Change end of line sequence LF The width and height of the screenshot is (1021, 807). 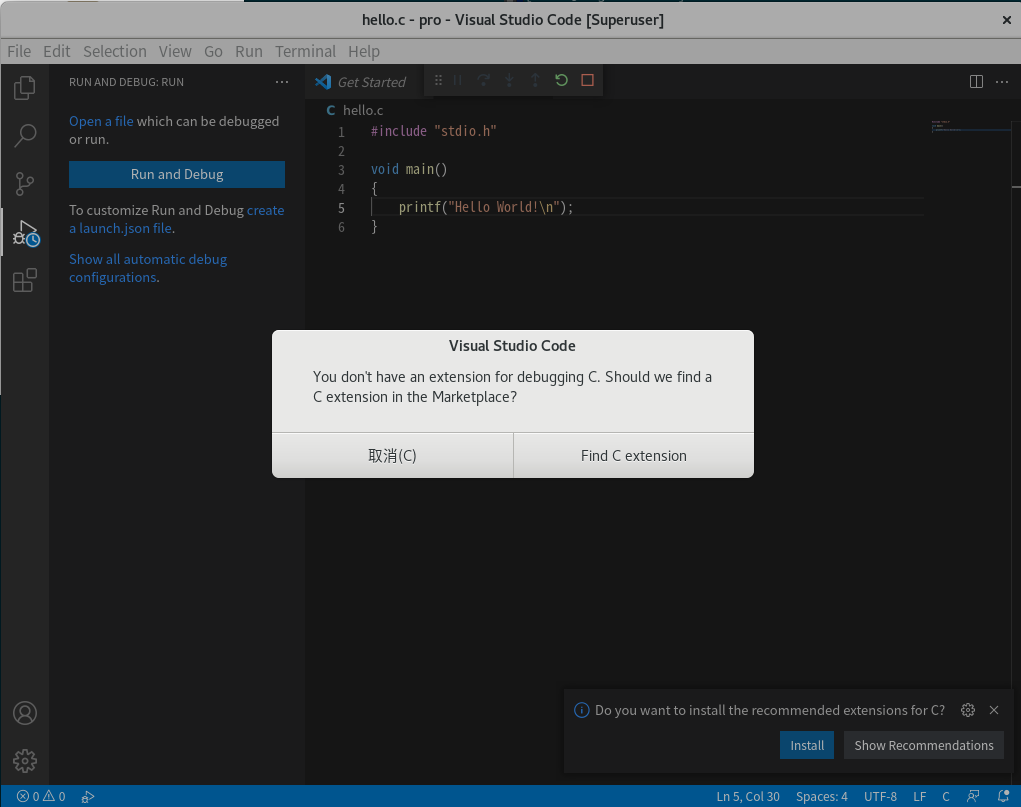[919, 796]
